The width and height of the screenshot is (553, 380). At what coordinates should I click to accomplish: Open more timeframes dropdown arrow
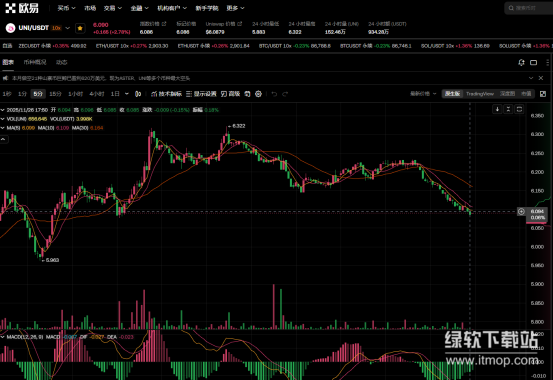127,94
